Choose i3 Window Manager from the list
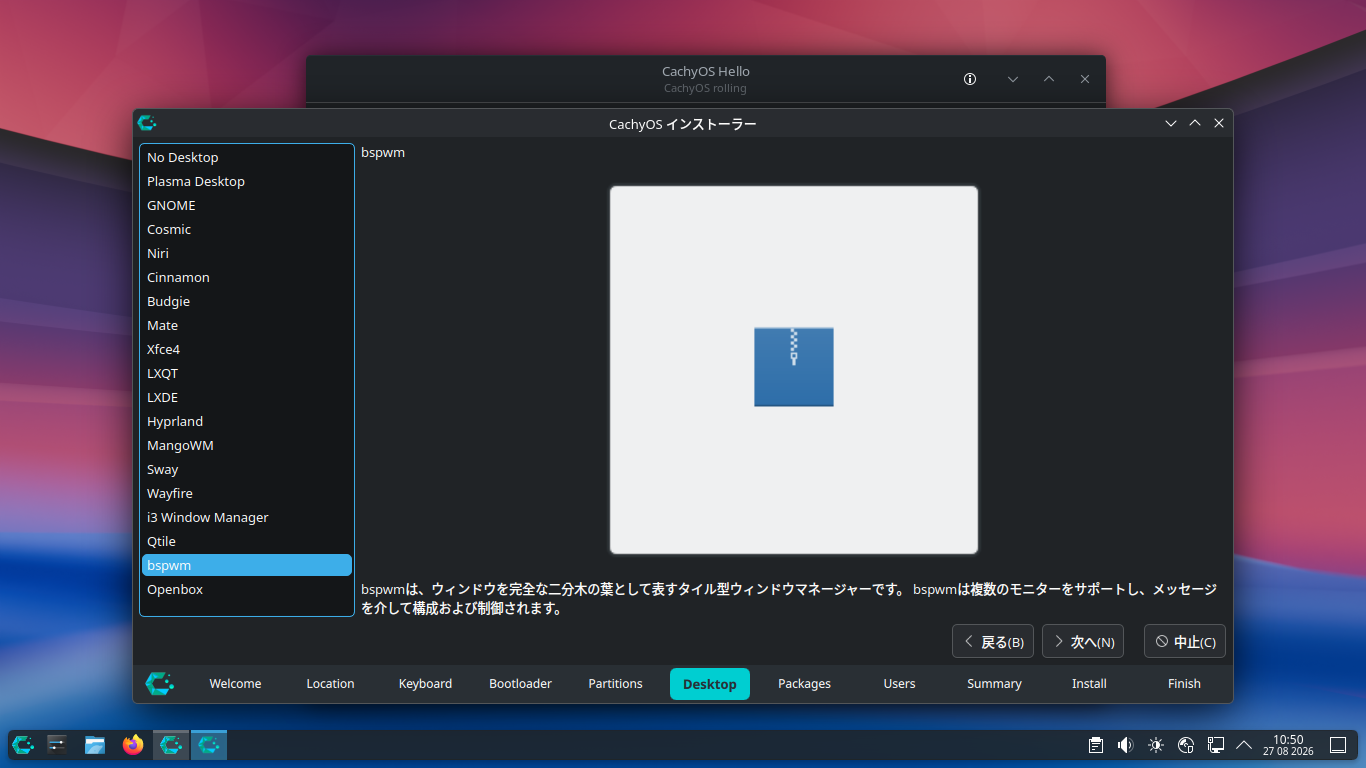Screen dimensions: 1366x768 point(247,517)
